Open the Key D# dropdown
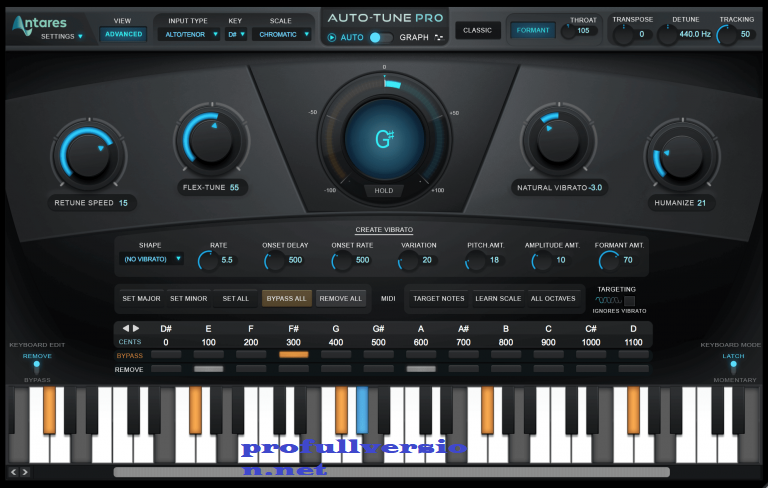Viewport: 768px width, 488px height. pos(236,34)
